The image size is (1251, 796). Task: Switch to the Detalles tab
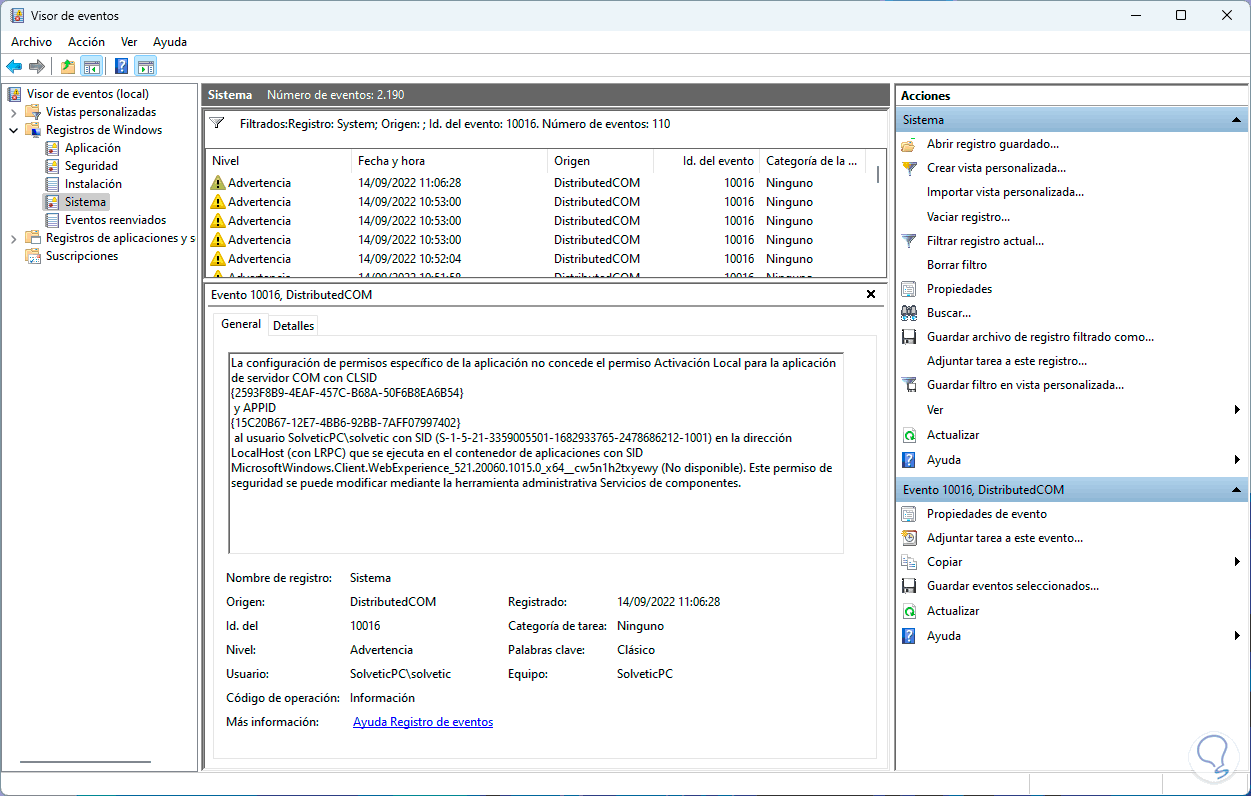click(293, 325)
